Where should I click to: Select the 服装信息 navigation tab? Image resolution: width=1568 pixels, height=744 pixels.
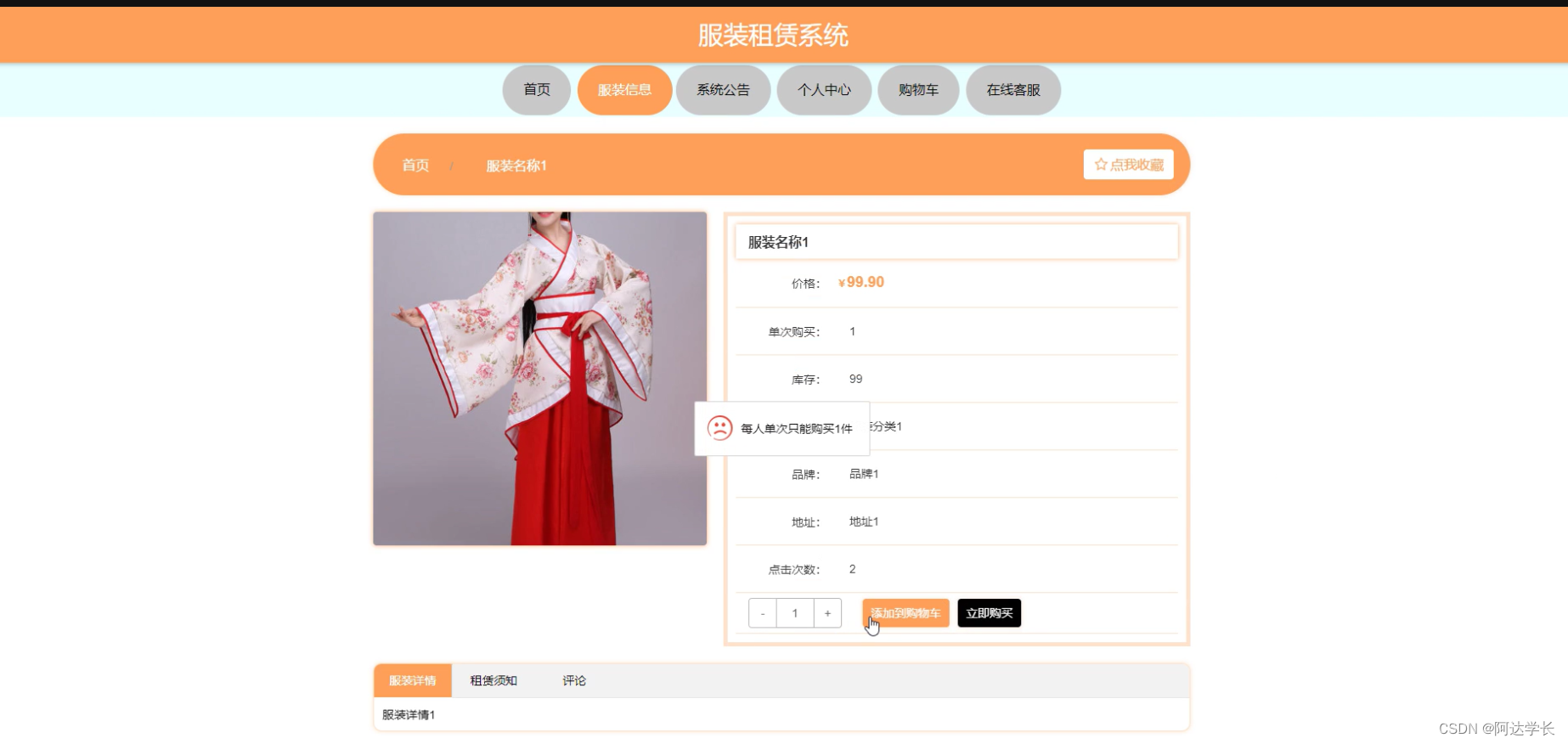tap(624, 90)
